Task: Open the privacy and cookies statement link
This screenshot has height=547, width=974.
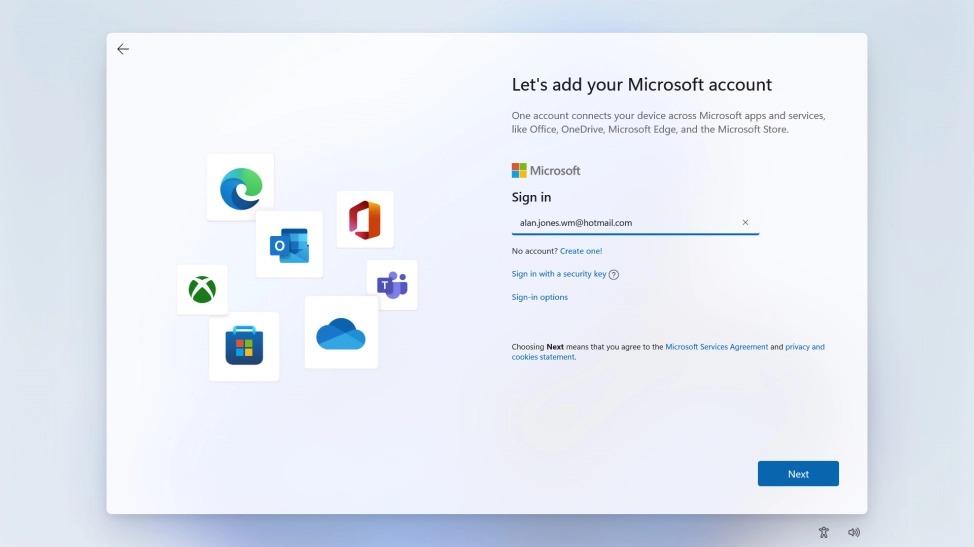Action: (804, 347)
